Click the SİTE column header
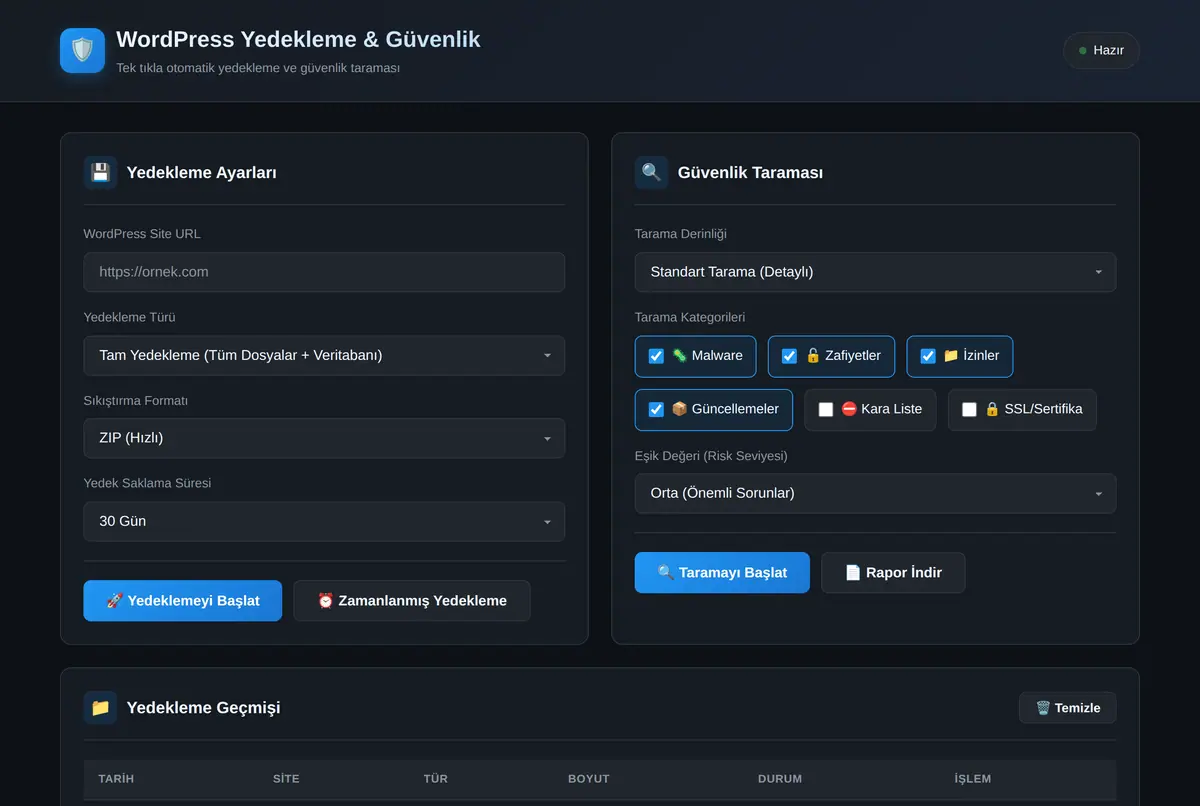The image size is (1200, 806). [286, 779]
